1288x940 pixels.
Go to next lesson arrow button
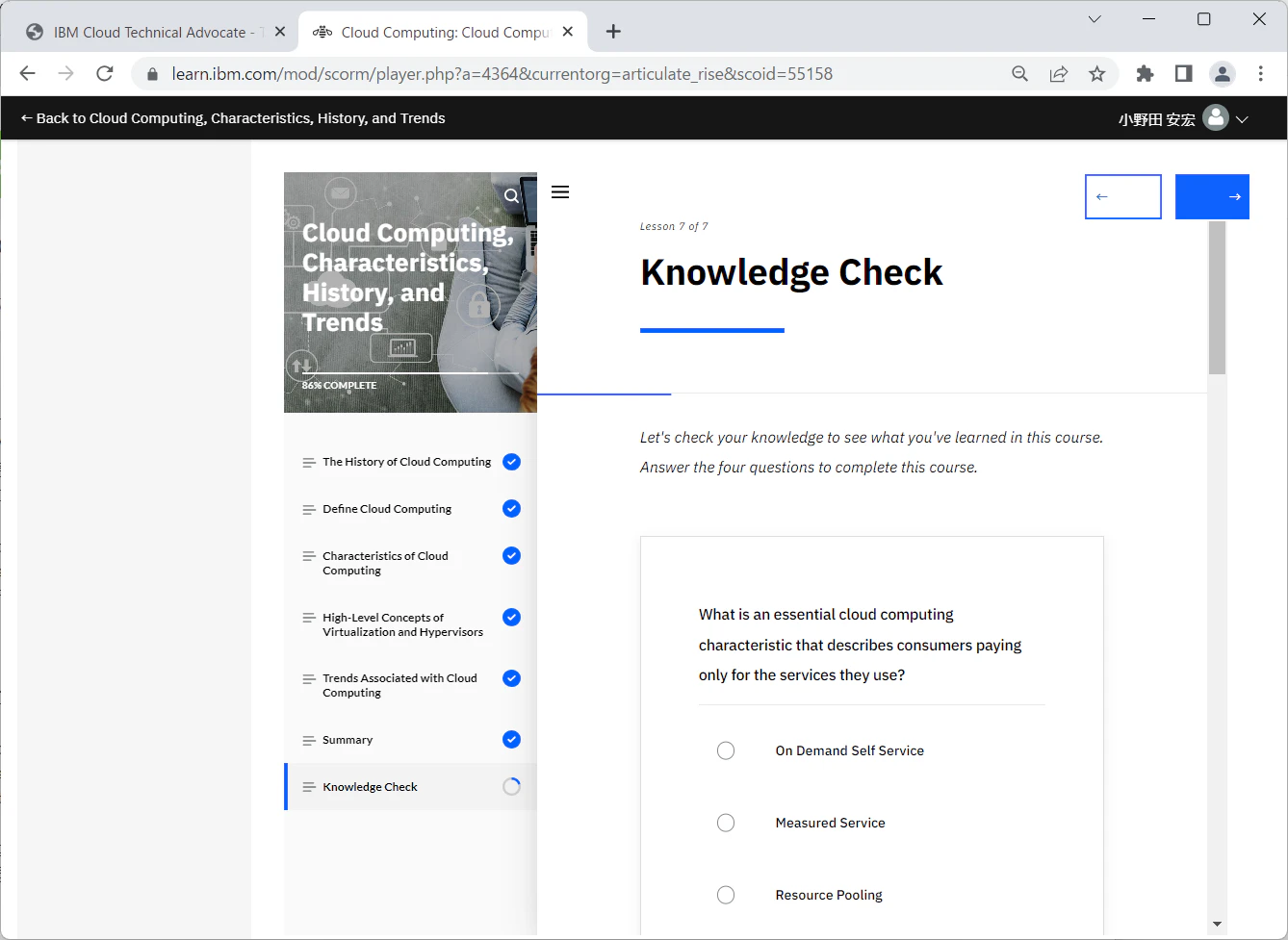pyautogui.click(x=1212, y=196)
